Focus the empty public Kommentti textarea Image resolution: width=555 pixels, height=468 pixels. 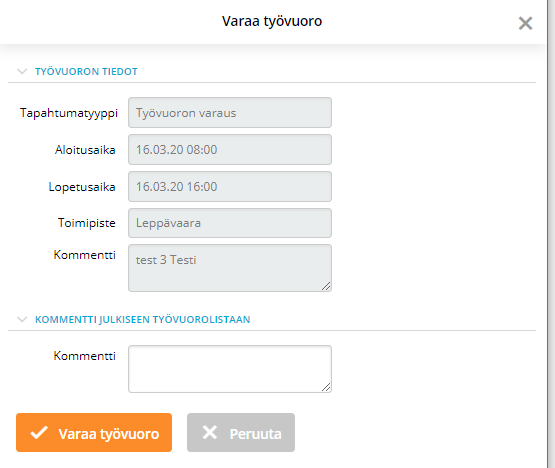230,369
